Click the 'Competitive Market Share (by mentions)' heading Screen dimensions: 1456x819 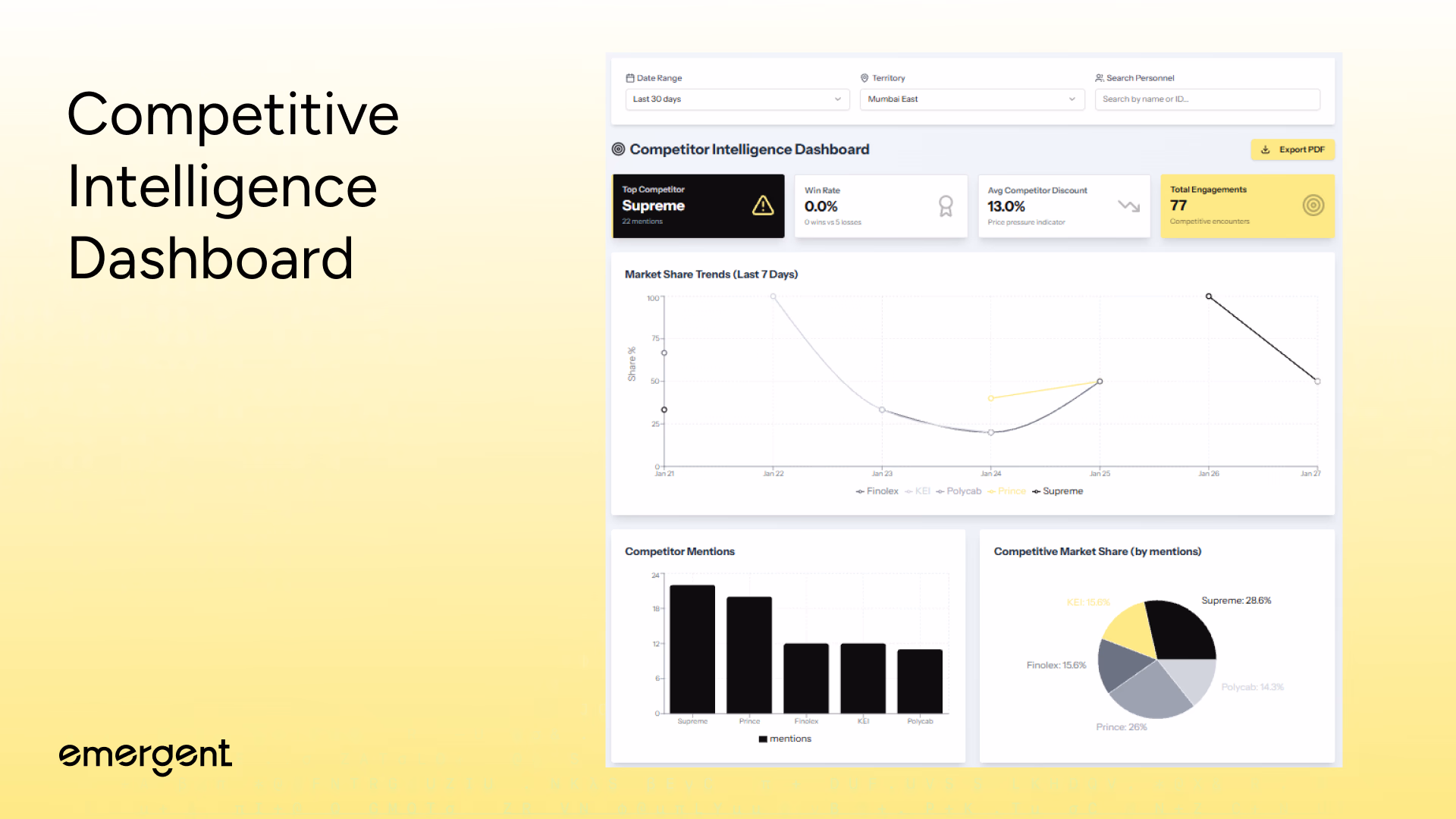tap(1097, 551)
